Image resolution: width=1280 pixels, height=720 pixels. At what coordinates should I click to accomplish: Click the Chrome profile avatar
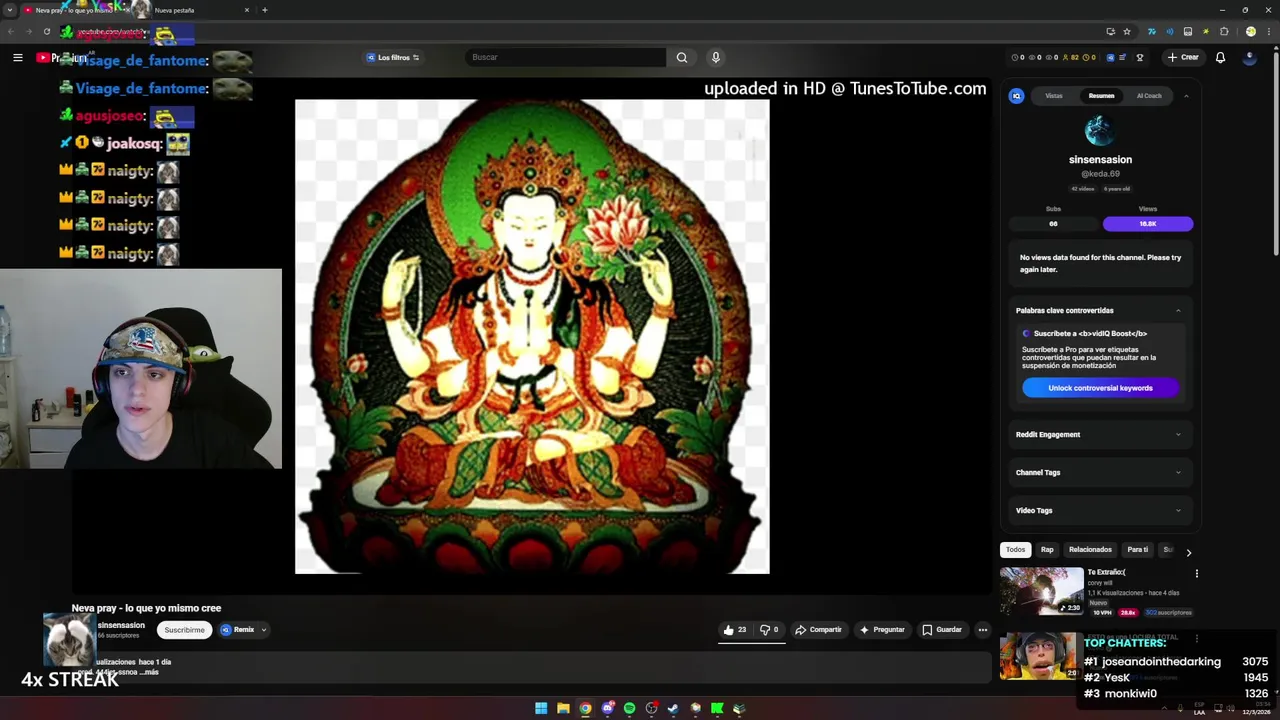[x=1250, y=31]
